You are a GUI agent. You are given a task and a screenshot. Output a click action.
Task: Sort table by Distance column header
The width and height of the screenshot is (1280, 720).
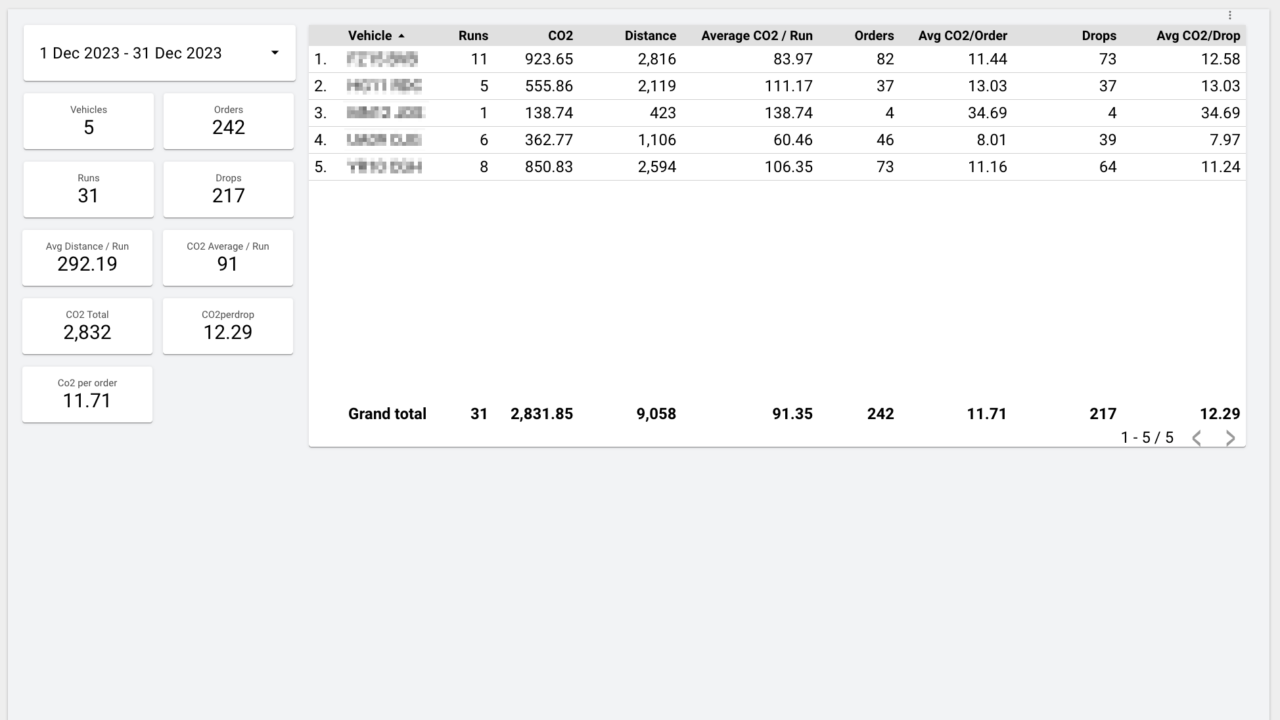650,35
